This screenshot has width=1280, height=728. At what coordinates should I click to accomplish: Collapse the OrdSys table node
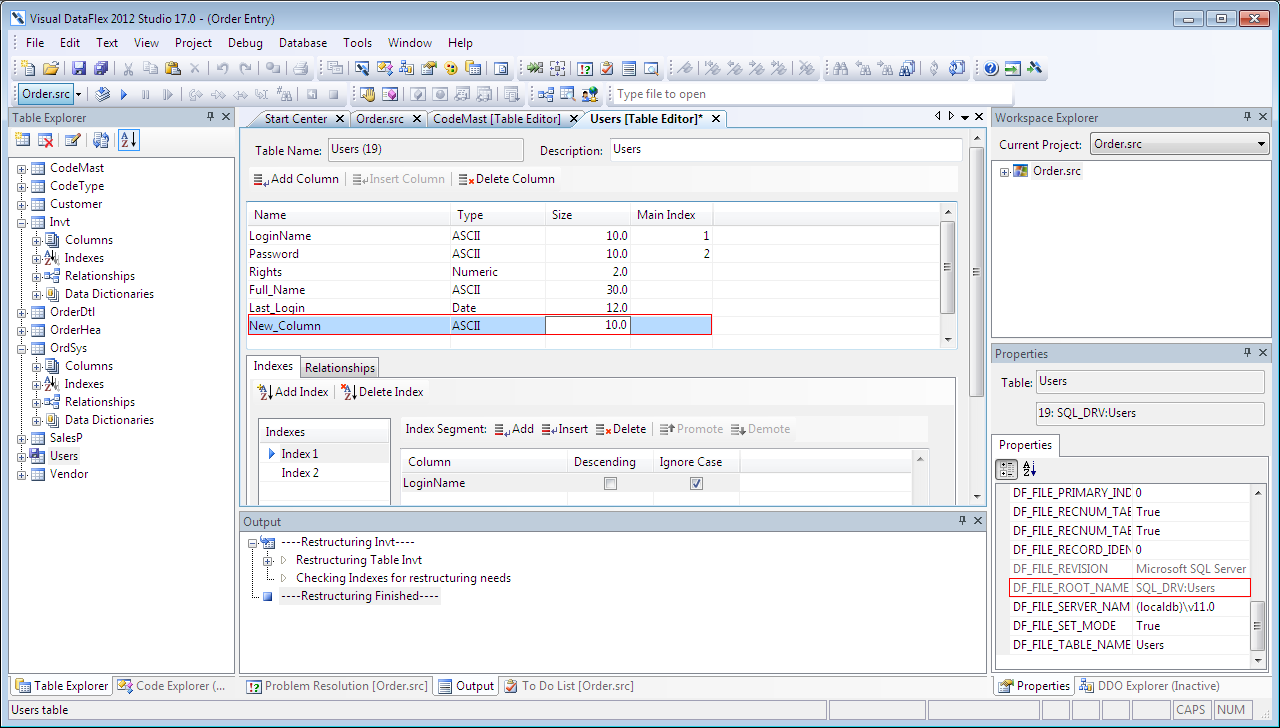click(x=22, y=348)
